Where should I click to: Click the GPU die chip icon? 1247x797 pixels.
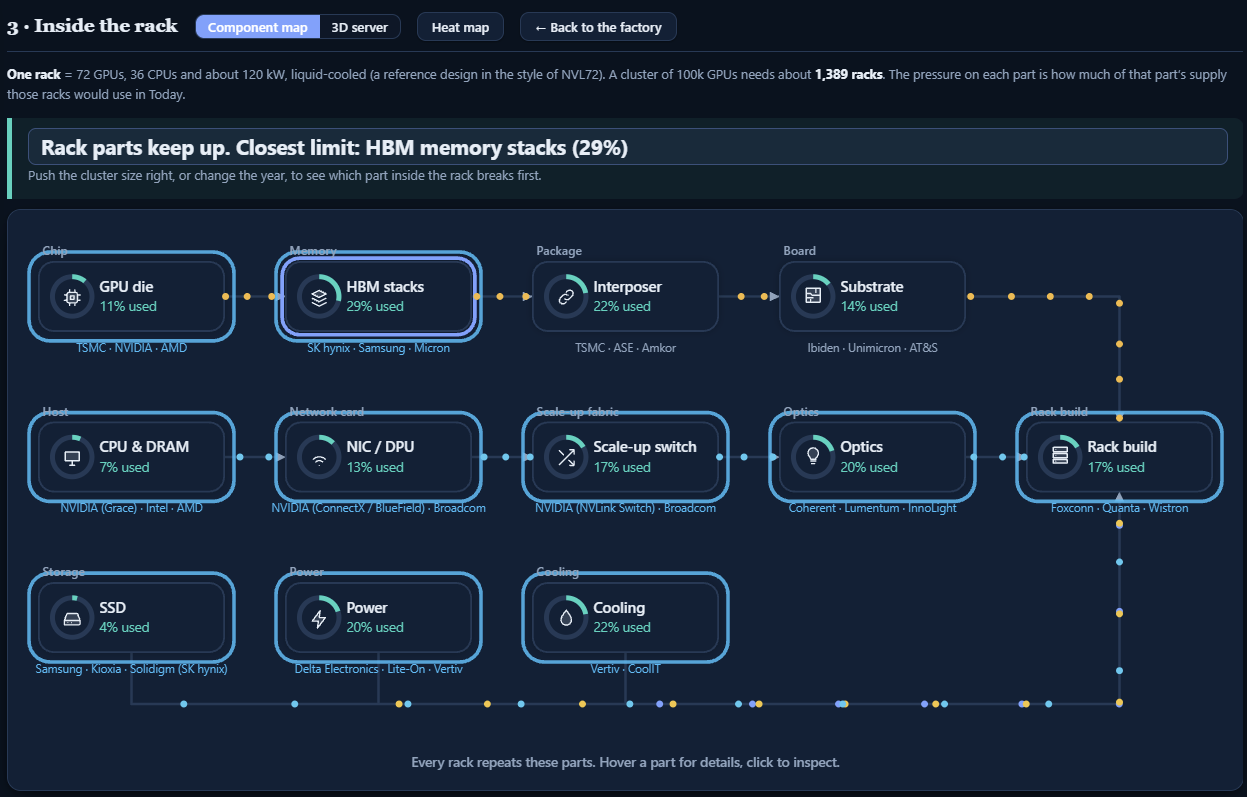click(72, 296)
